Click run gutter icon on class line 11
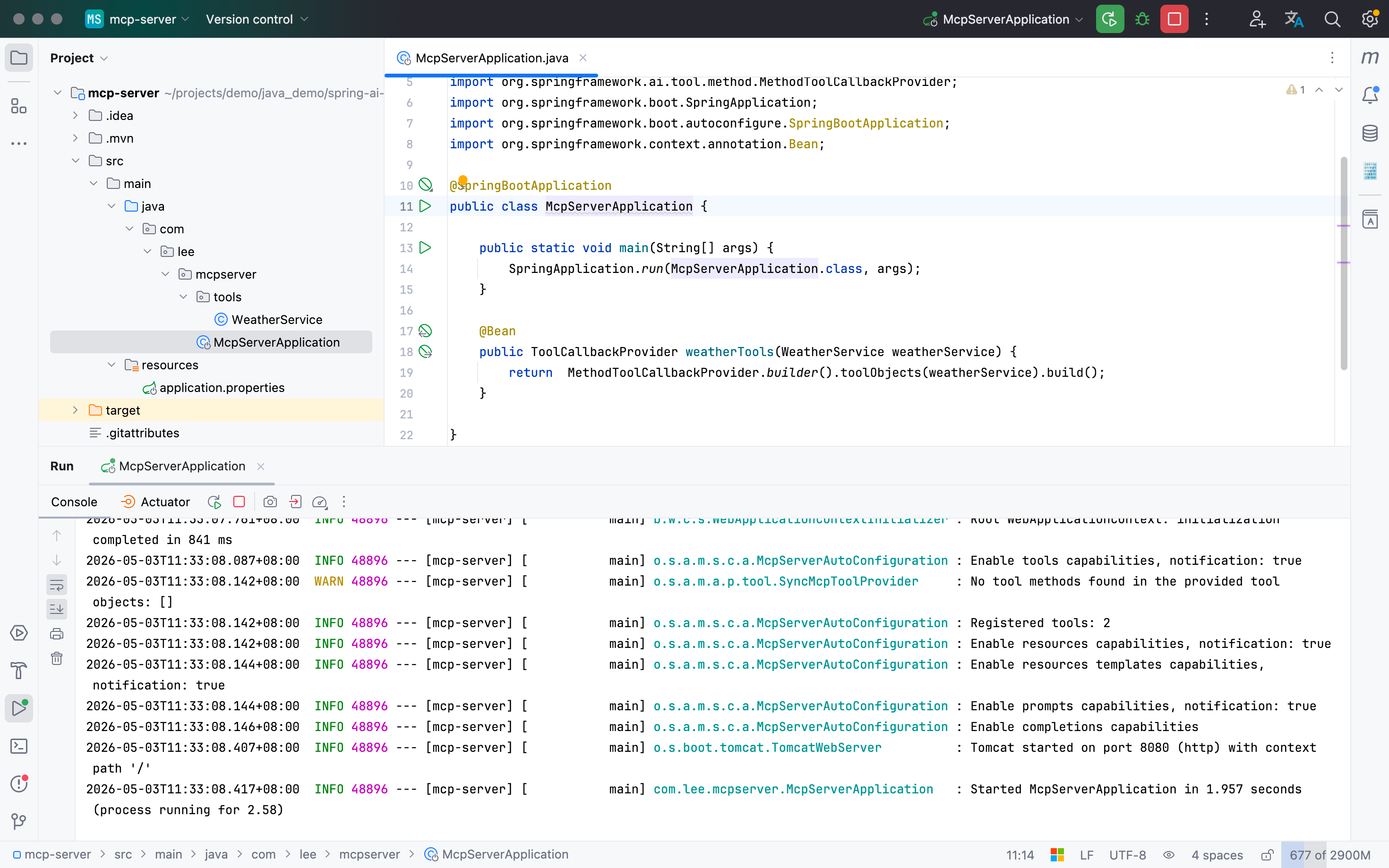This screenshot has height=868, width=1389. (x=425, y=206)
